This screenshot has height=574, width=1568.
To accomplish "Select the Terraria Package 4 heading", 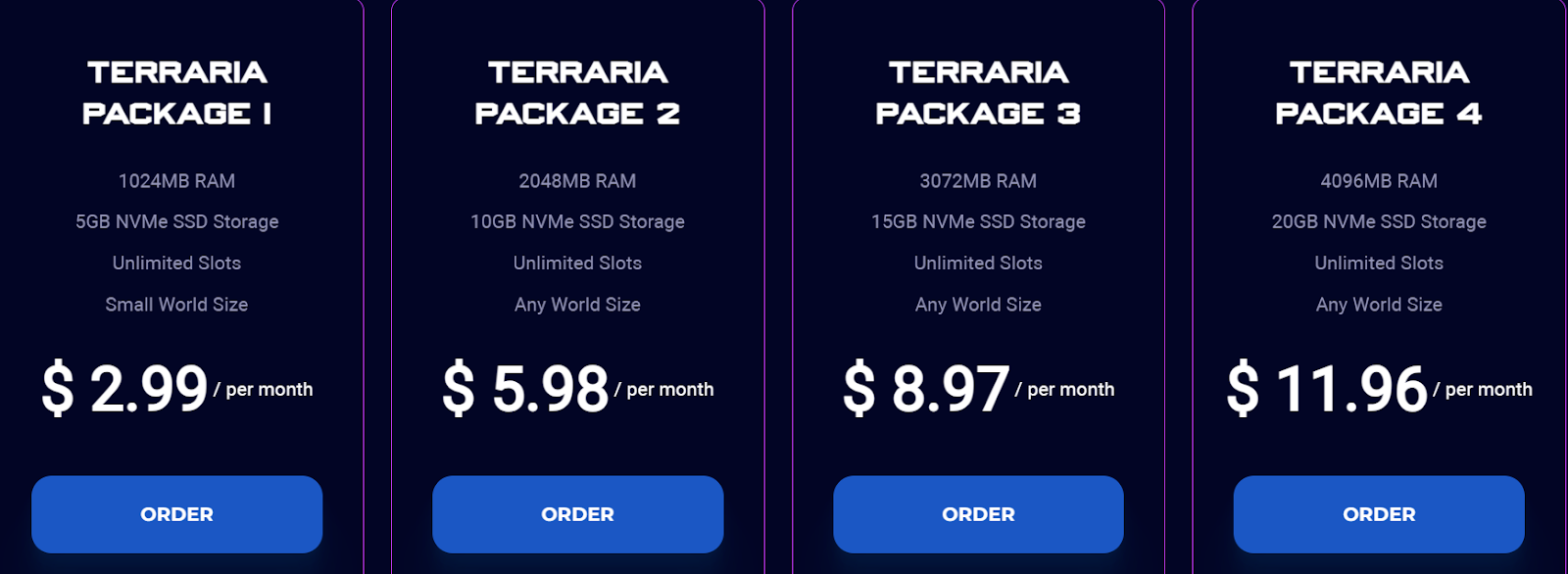I will (x=1379, y=93).
